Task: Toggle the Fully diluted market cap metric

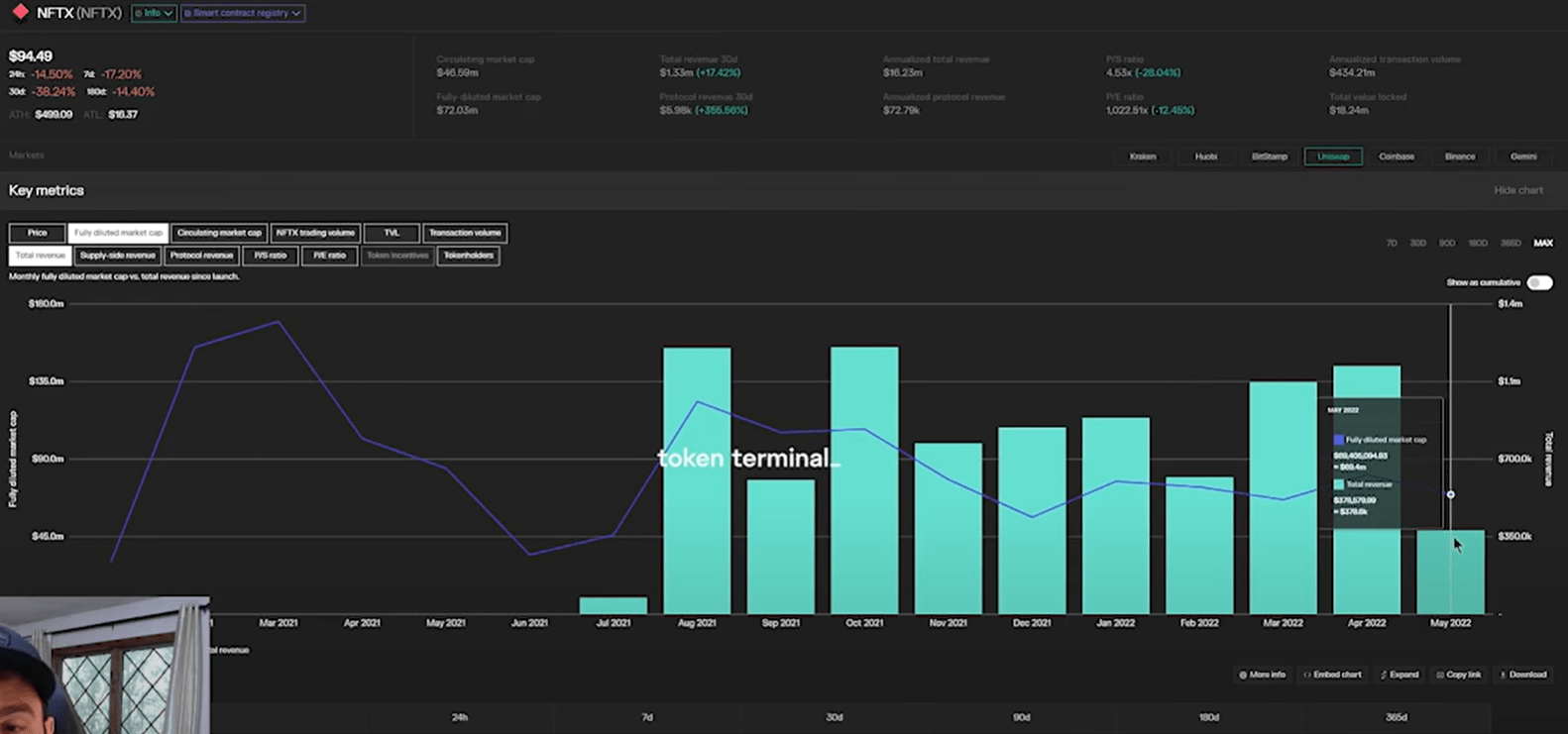Action: [x=118, y=233]
